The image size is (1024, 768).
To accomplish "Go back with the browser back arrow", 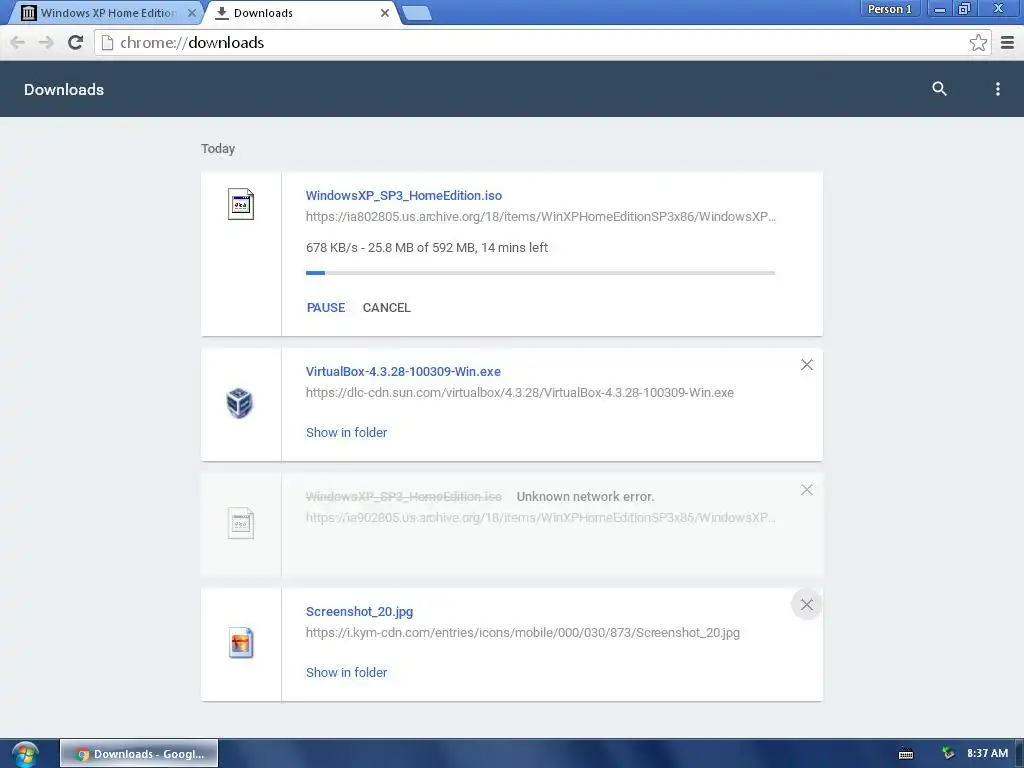I will tap(18, 42).
